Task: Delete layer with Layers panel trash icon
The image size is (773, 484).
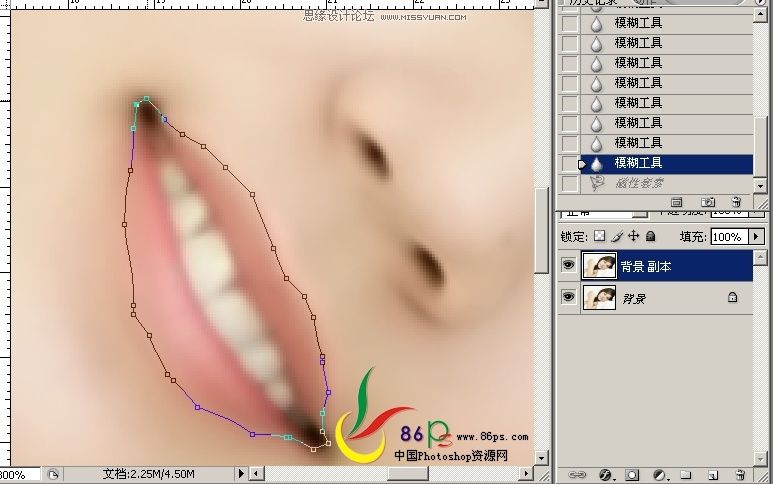Action: pos(740,475)
